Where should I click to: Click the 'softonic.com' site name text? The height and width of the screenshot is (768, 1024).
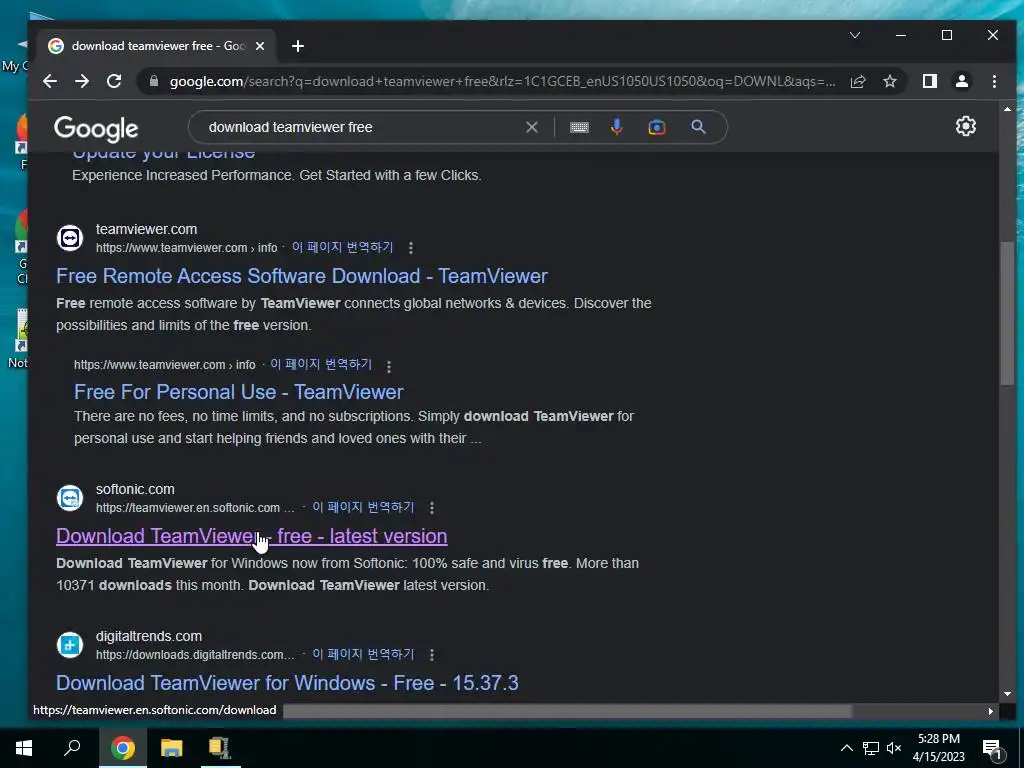point(135,489)
